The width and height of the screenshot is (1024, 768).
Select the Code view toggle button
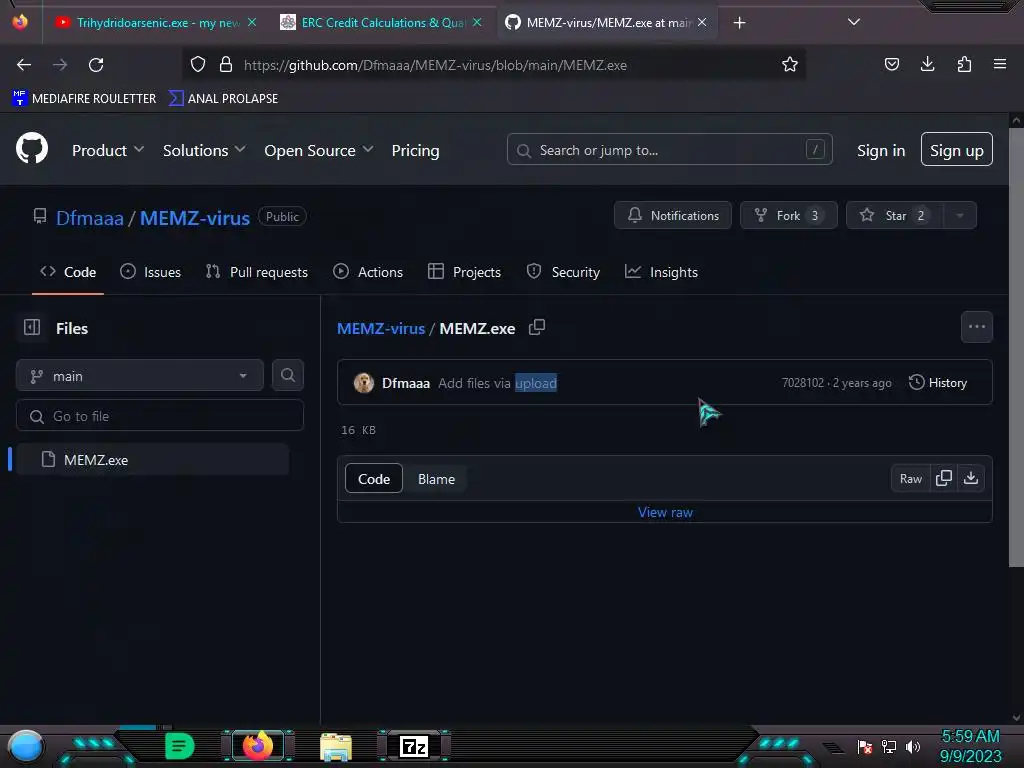pyautogui.click(x=374, y=479)
